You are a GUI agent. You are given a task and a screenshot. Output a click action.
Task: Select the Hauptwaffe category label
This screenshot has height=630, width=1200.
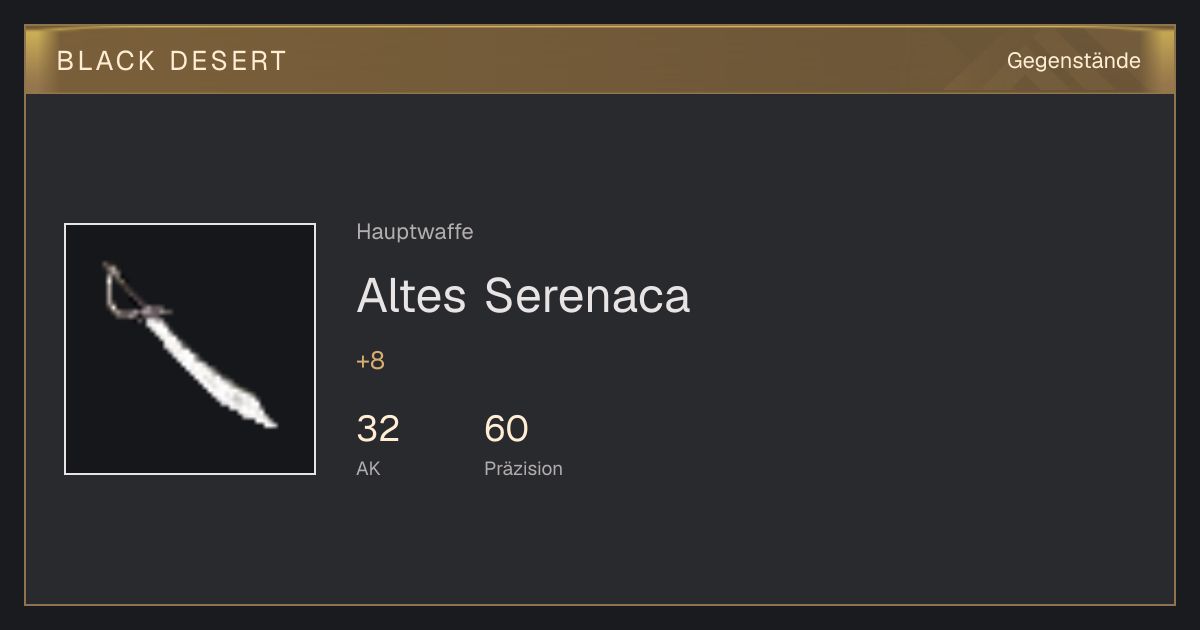(x=414, y=232)
